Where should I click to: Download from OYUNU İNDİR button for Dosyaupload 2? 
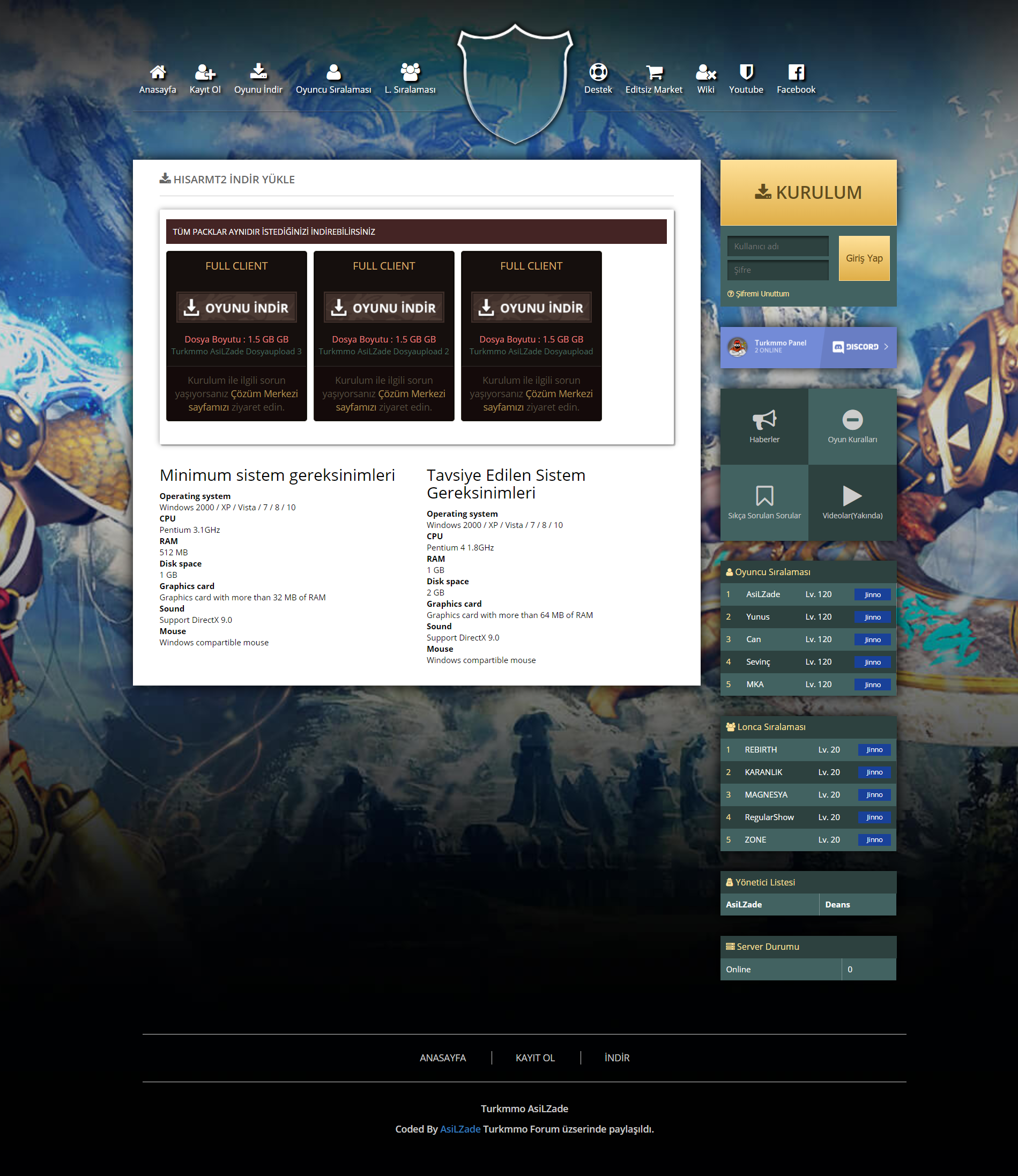click(x=384, y=307)
